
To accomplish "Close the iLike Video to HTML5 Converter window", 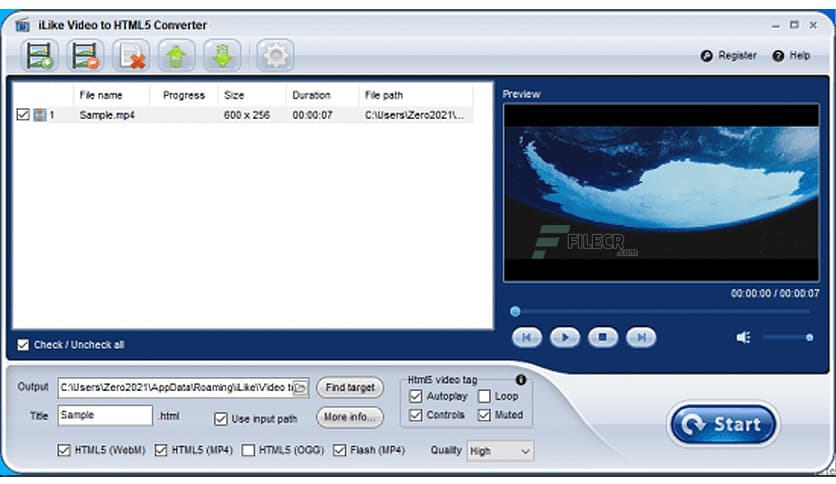I will 813,25.
